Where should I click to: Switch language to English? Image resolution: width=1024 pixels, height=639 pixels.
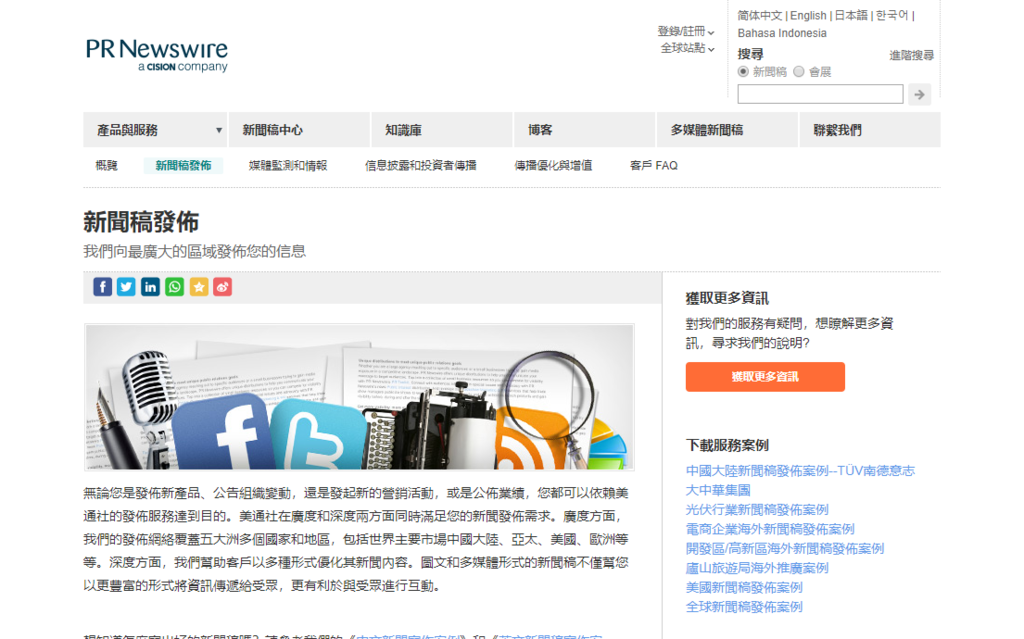pyautogui.click(x=808, y=16)
